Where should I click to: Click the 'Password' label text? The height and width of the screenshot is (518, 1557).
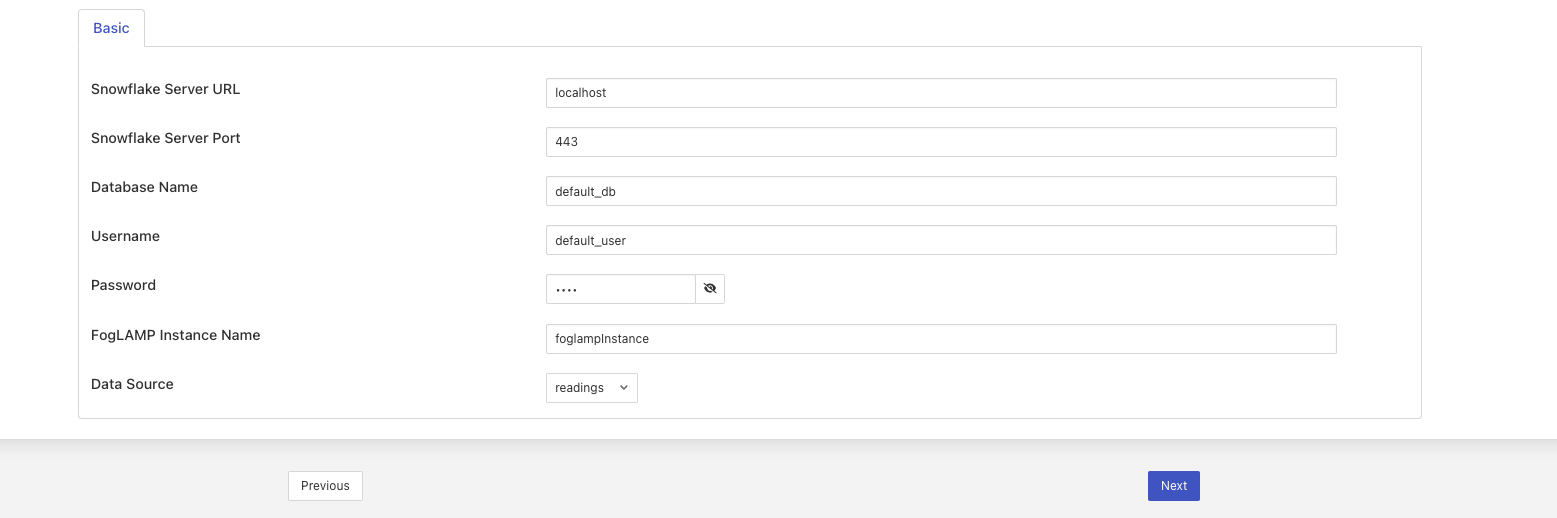pyautogui.click(x=123, y=285)
